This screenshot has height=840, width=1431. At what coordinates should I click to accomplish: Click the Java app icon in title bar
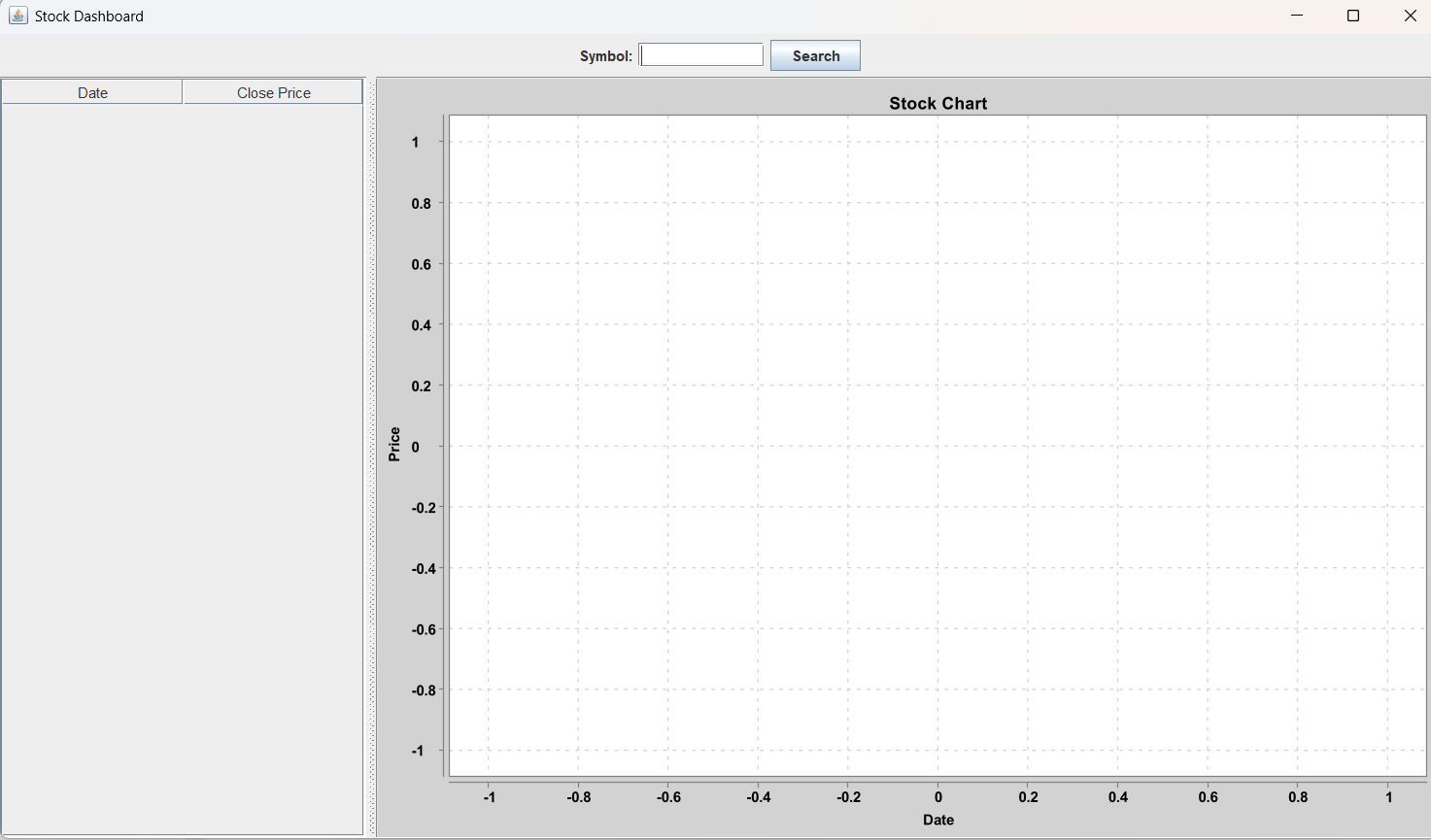[17, 16]
